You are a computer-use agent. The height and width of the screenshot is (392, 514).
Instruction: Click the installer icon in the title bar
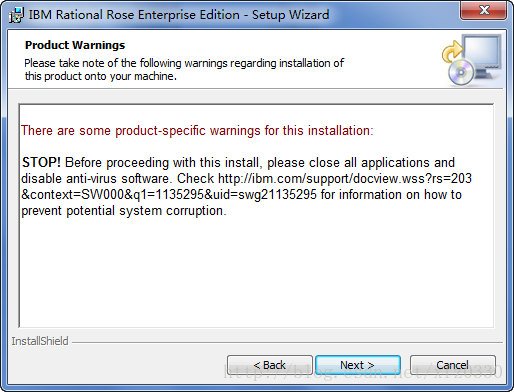click(16, 15)
